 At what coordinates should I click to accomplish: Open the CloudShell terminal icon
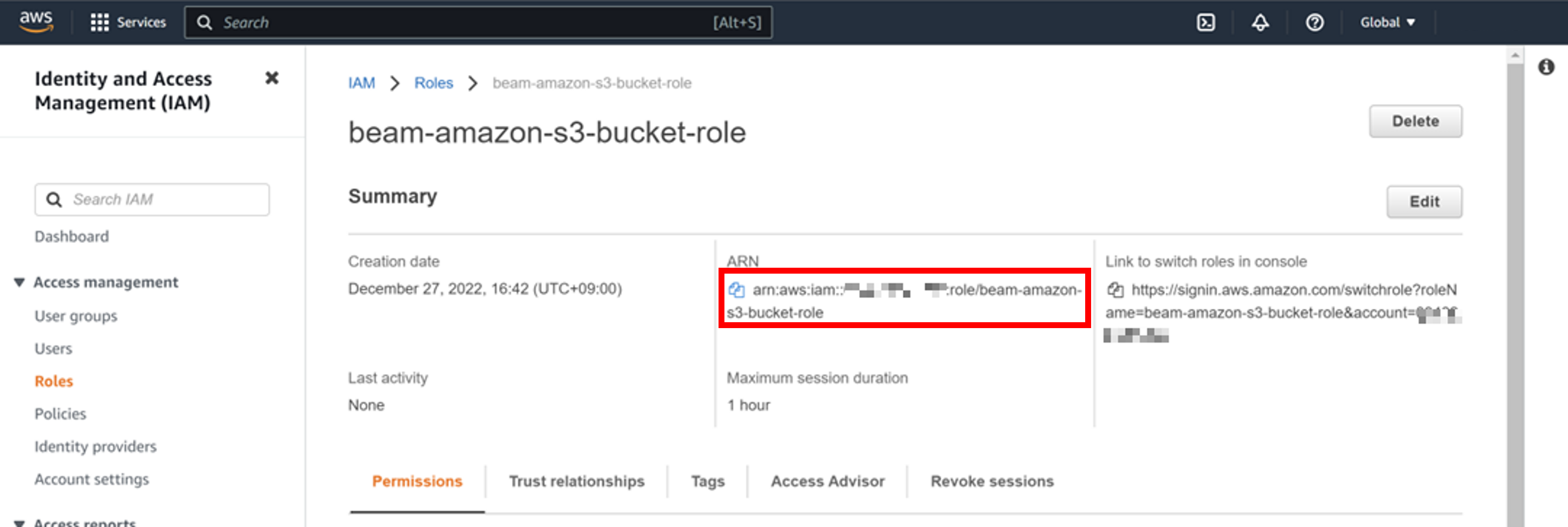point(1205,22)
